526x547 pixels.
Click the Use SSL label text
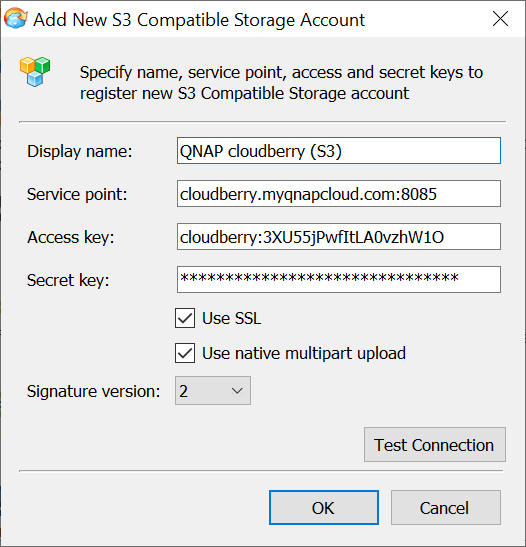coord(232,318)
